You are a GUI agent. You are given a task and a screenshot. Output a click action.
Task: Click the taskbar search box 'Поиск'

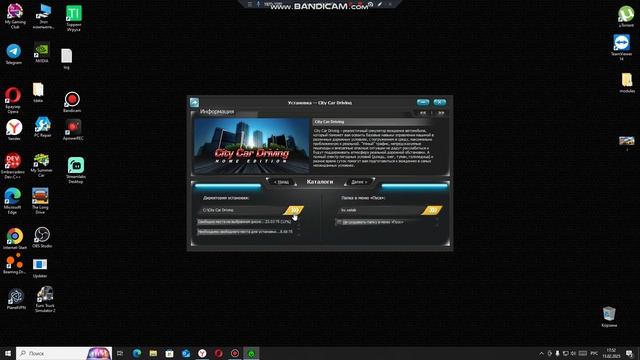point(64,353)
